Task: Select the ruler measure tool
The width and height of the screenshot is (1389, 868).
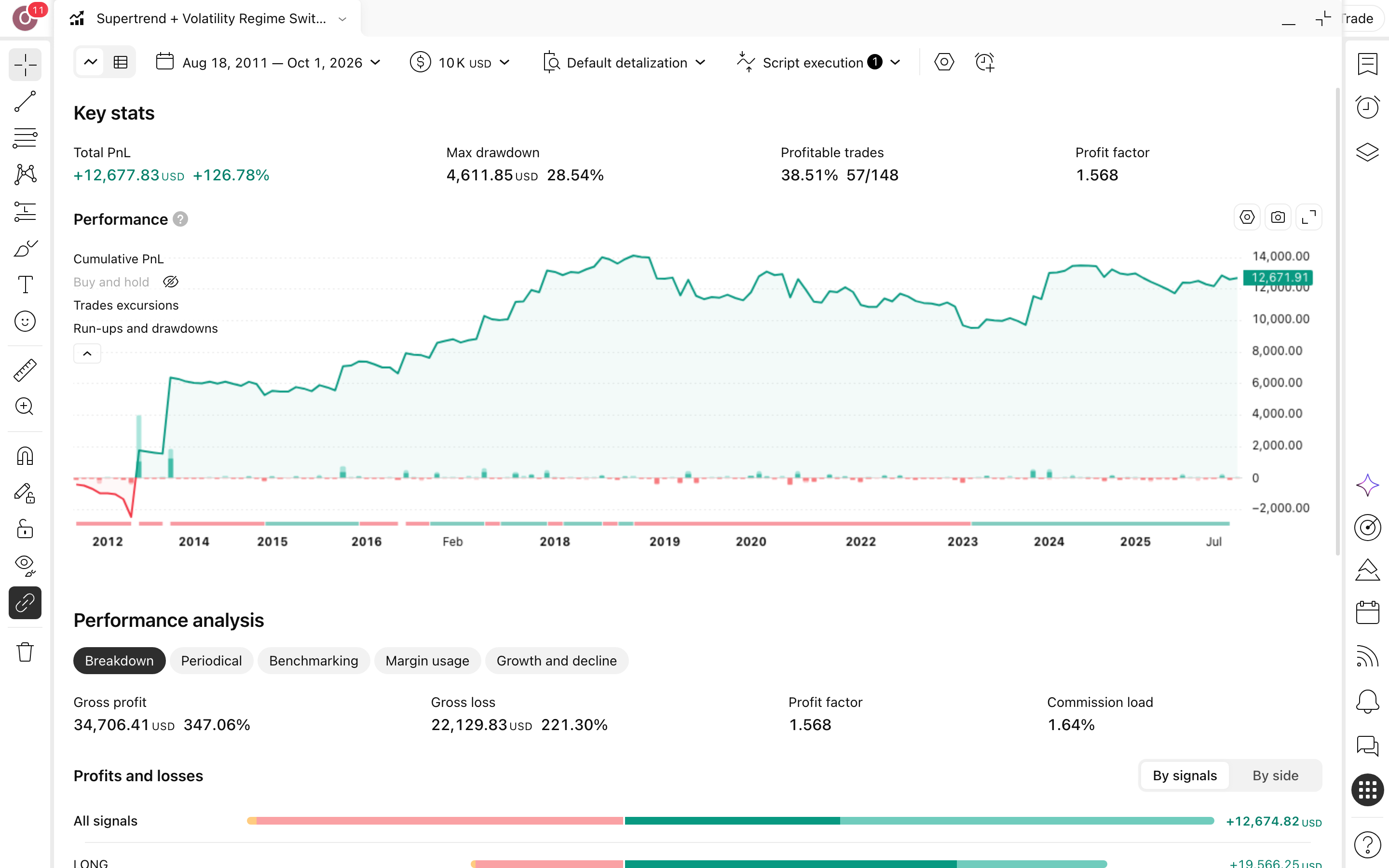Action: tap(25, 370)
